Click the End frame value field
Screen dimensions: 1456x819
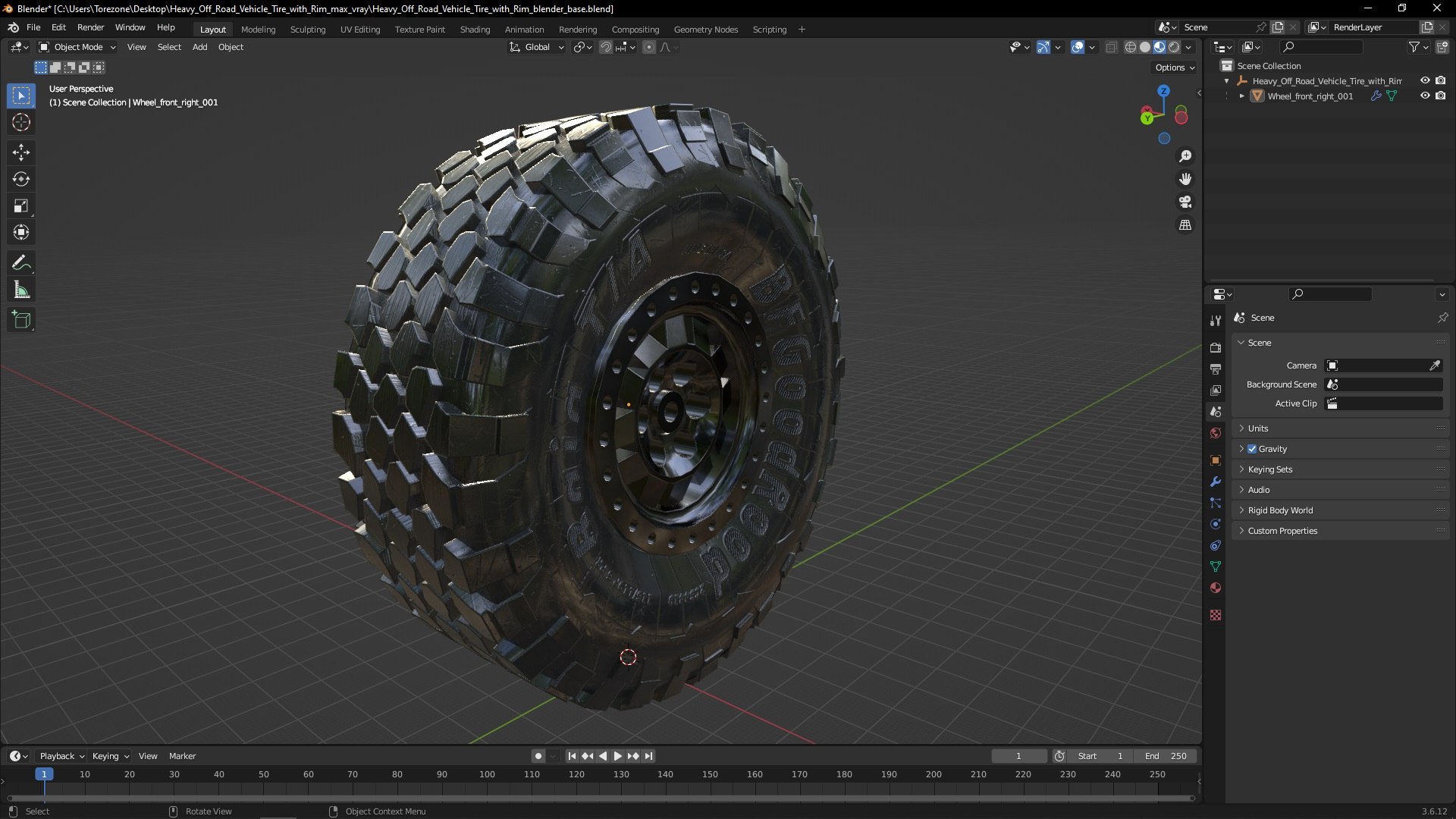click(1166, 756)
